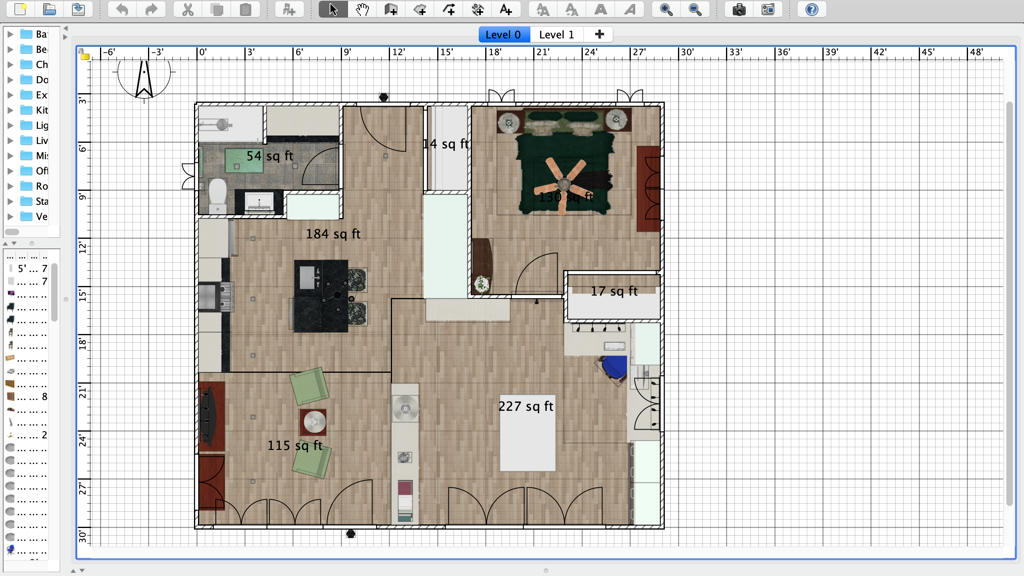Create a 3D video icon

point(767,9)
